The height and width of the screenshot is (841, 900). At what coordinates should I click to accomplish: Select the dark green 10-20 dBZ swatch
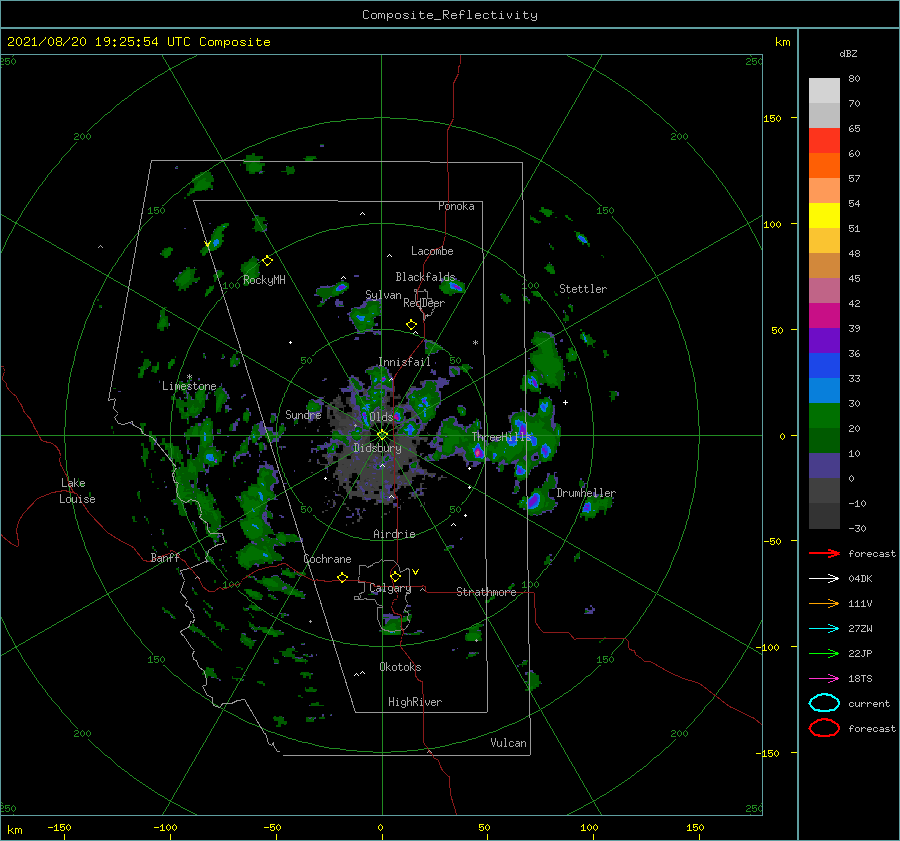[x=824, y=441]
